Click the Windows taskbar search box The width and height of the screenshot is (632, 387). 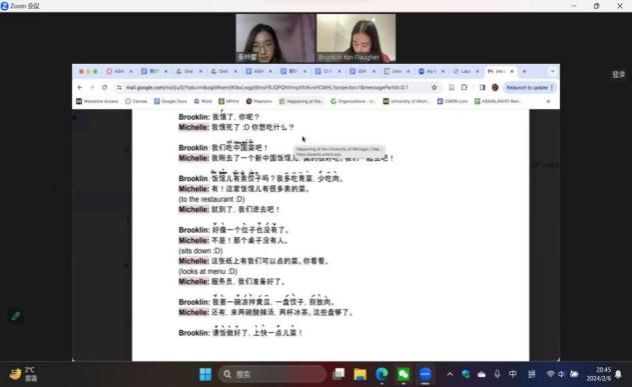[x=272, y=375]
